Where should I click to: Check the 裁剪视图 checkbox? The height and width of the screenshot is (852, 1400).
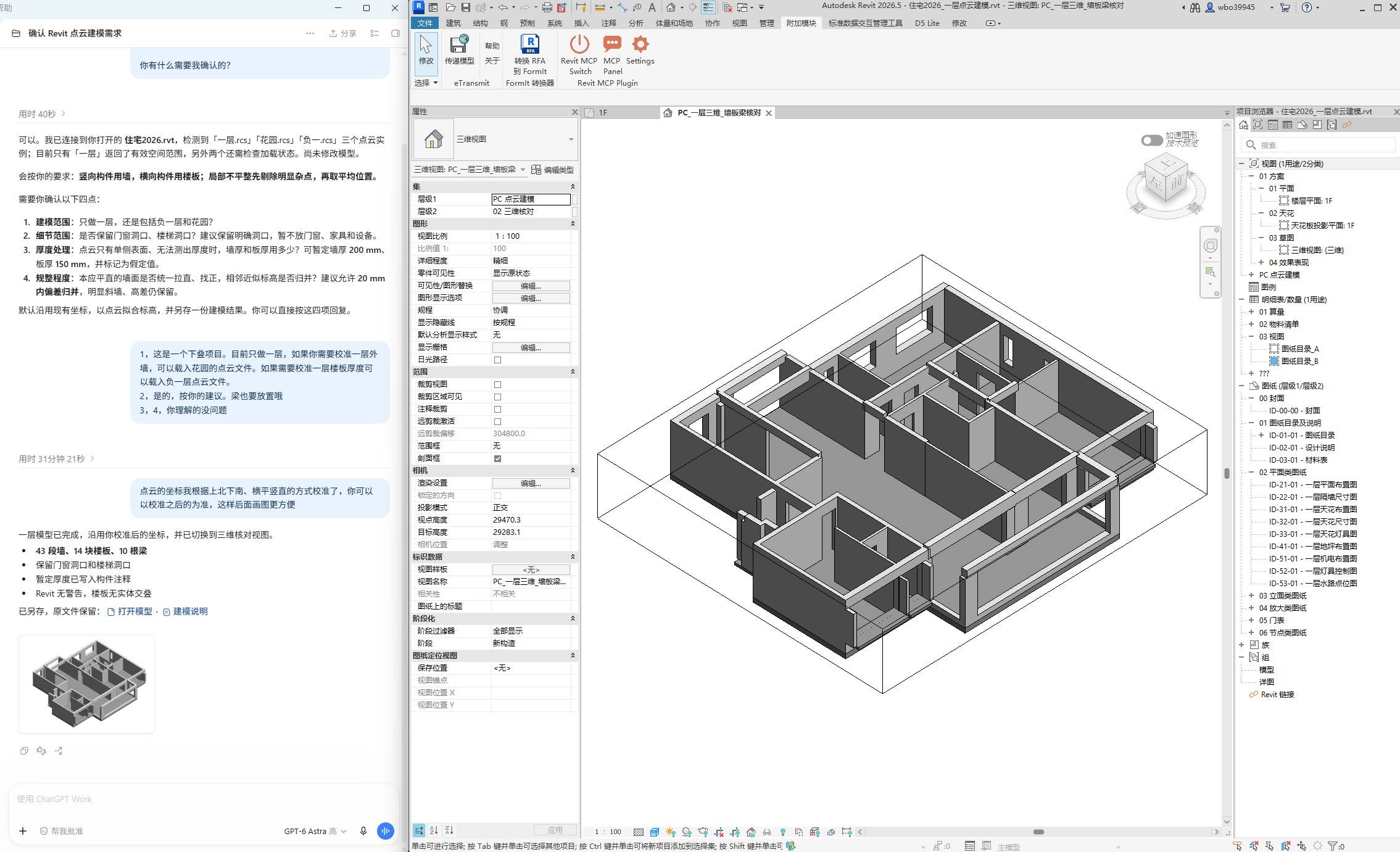coord(497,384)
